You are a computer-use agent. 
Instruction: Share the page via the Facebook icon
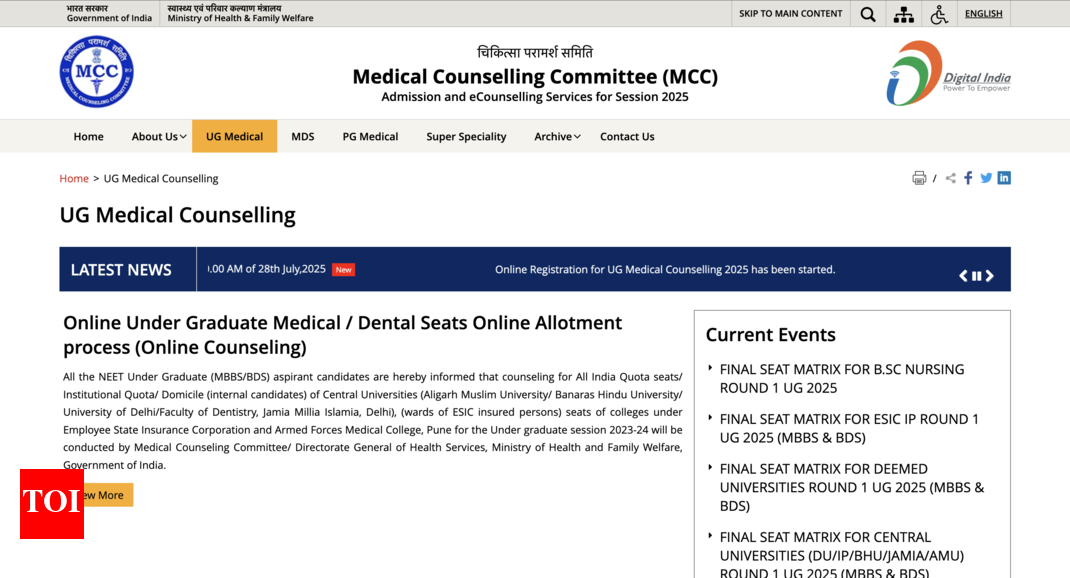[x=968, y=177]
